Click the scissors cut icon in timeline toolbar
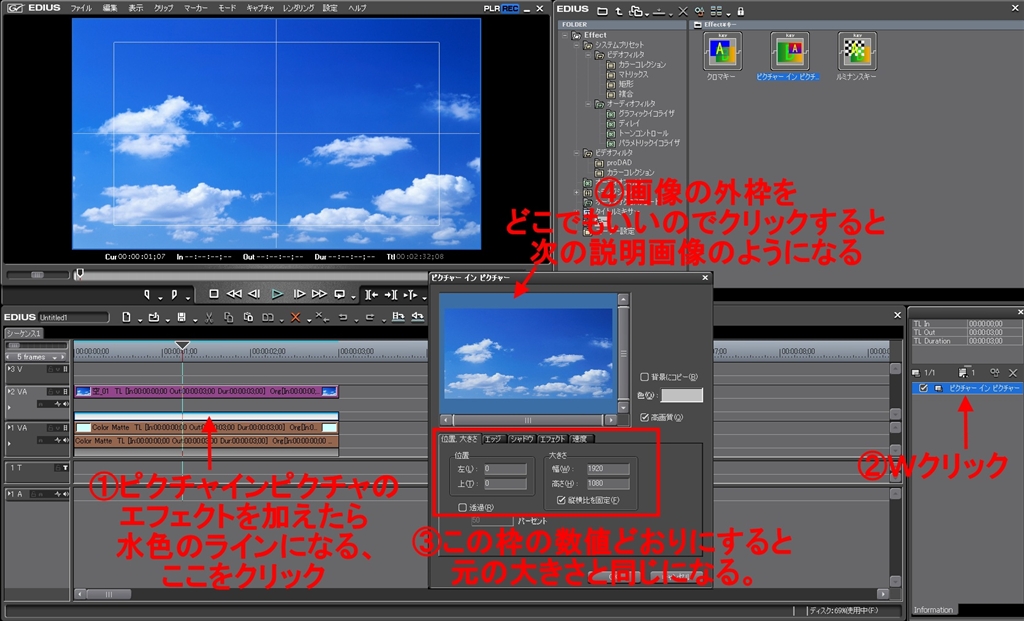The width and height of the screenshot is (1024, 621). (208, 318)
